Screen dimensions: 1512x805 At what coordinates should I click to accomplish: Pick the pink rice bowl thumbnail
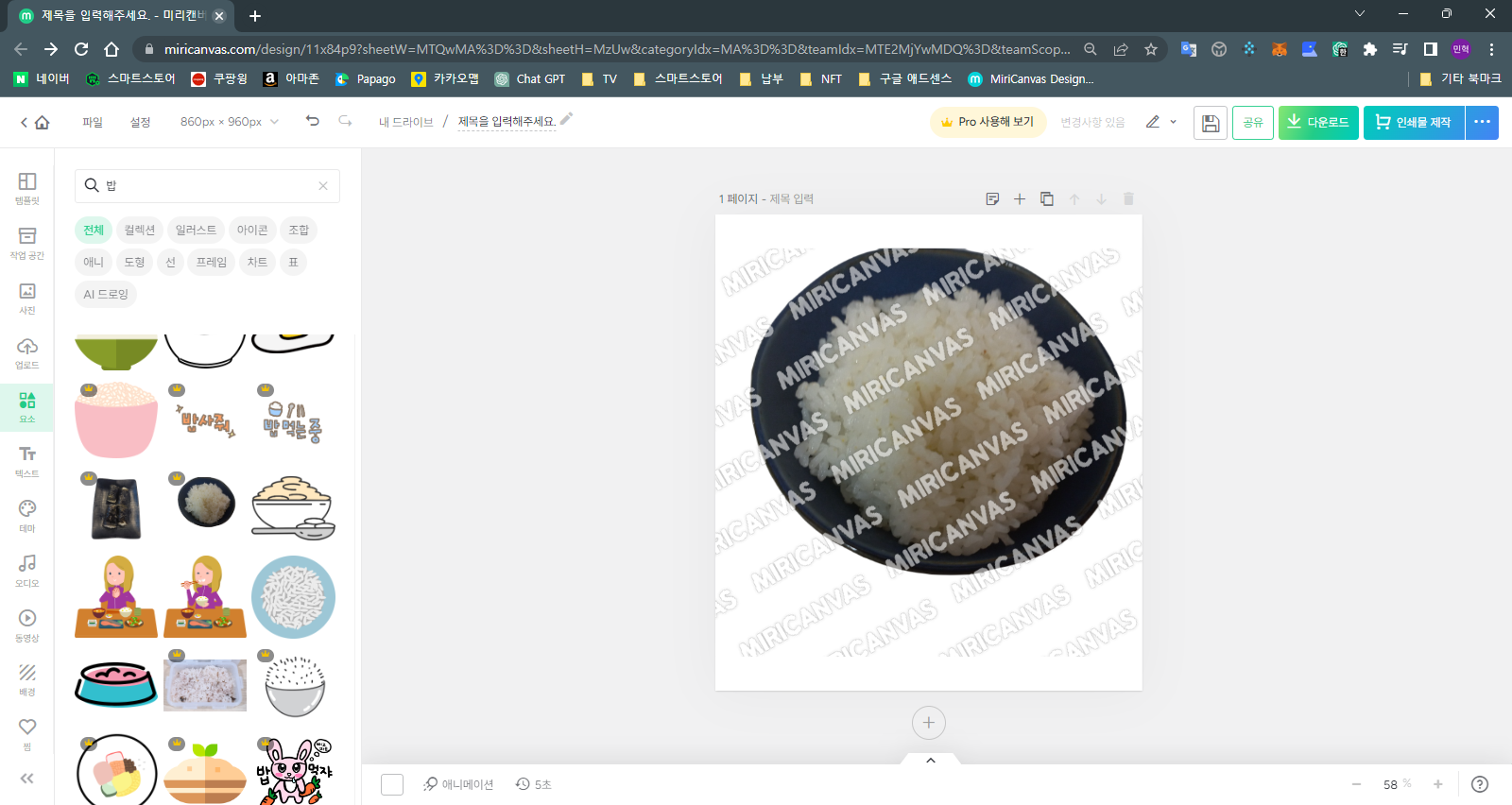[x=116, y=420]
